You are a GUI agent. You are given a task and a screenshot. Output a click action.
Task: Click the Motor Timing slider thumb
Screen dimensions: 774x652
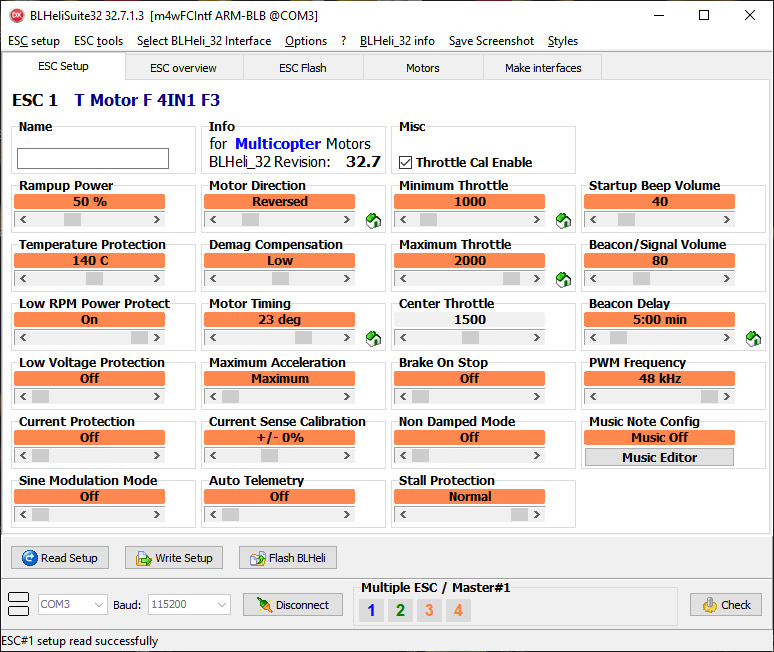coord(303,338)
